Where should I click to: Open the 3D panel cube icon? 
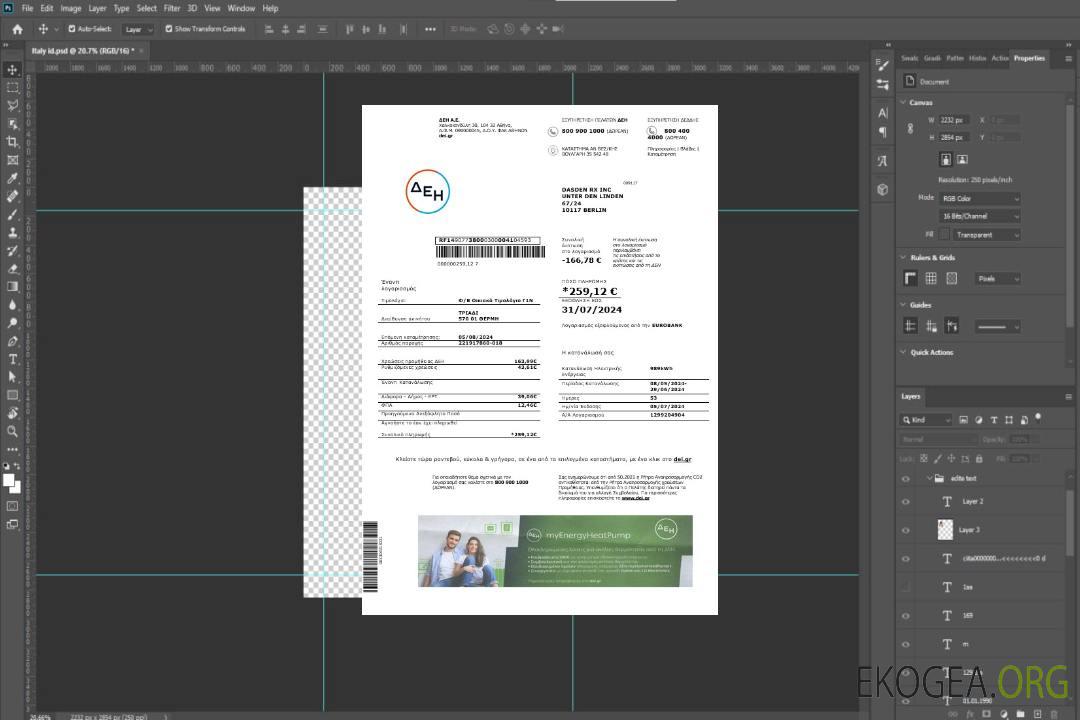click(883, 189)
